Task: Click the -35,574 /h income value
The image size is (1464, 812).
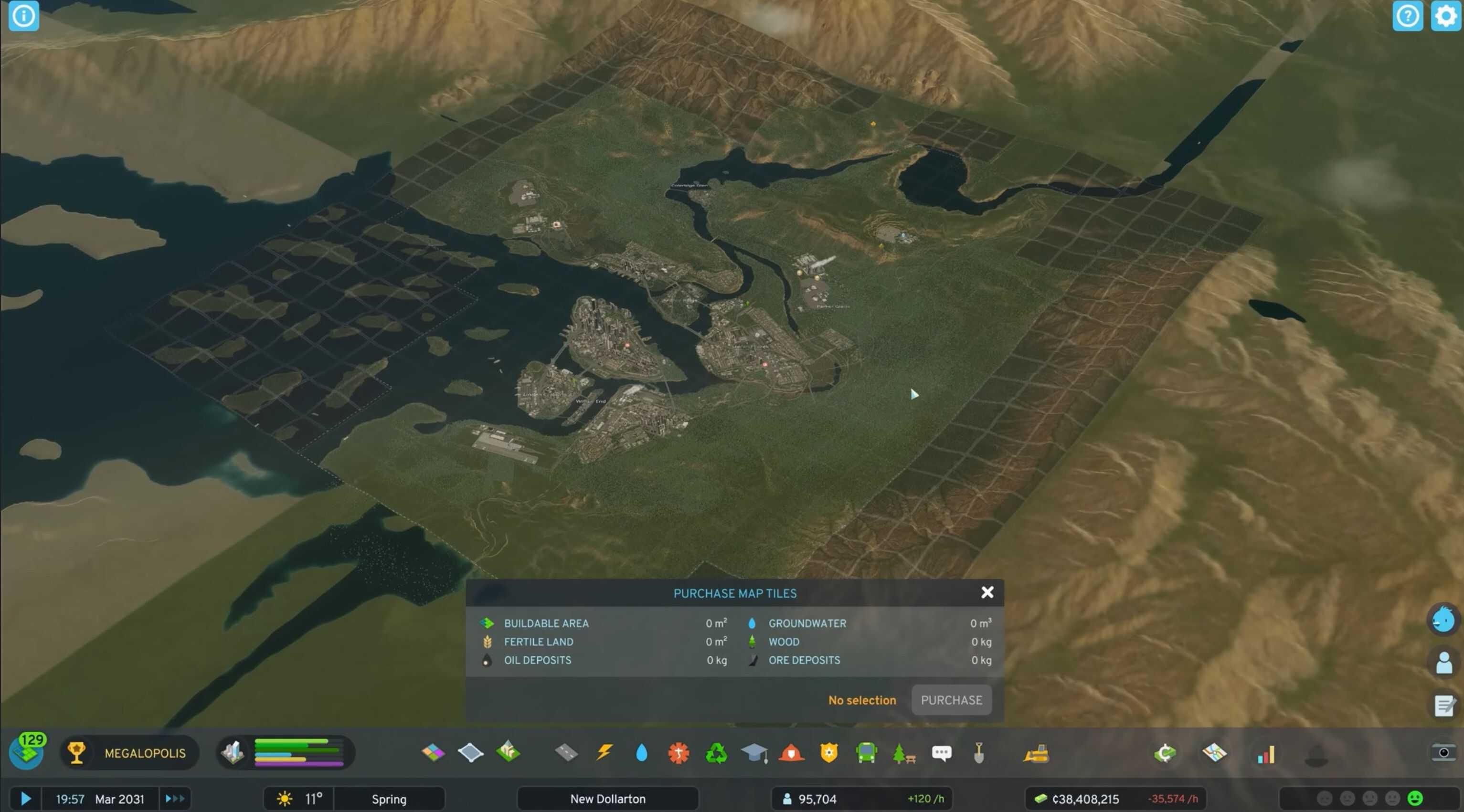Action: click(x=1172, y=798)
